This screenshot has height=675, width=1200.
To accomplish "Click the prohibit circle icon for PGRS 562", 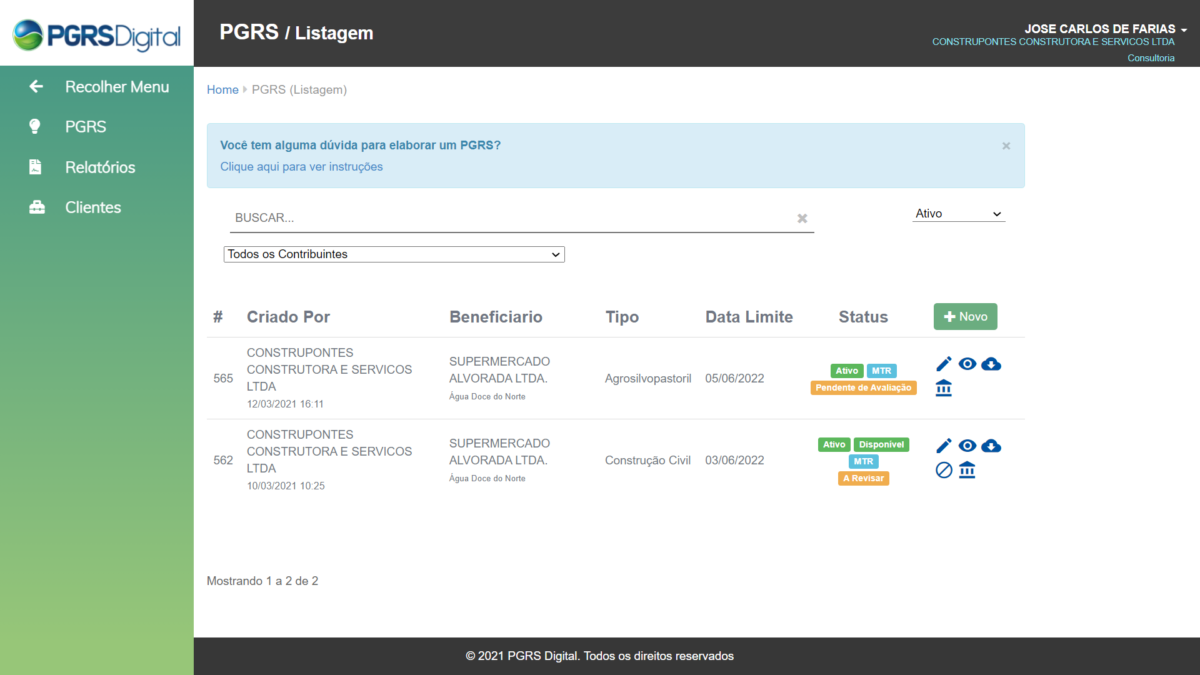I will click(944, 470).
